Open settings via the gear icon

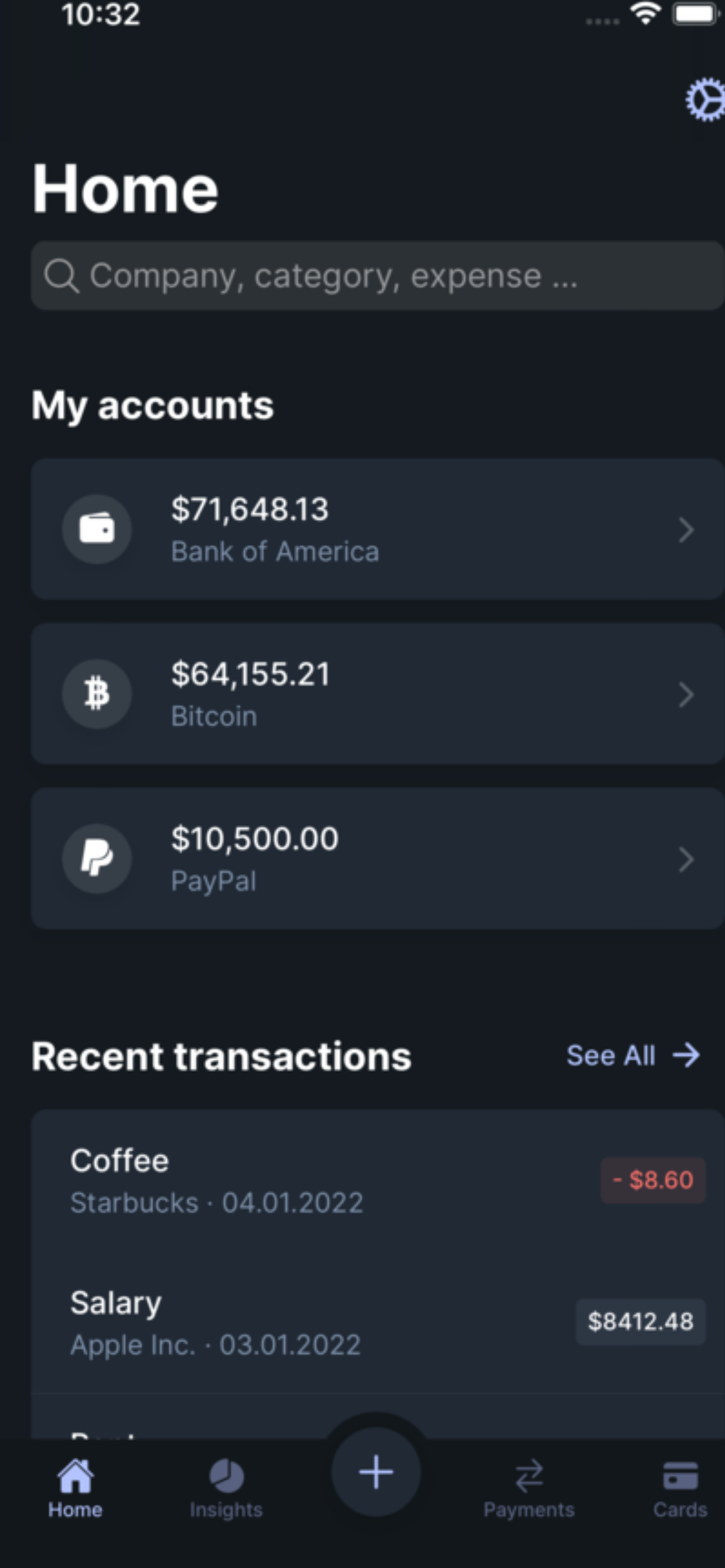tap(705, 99)
